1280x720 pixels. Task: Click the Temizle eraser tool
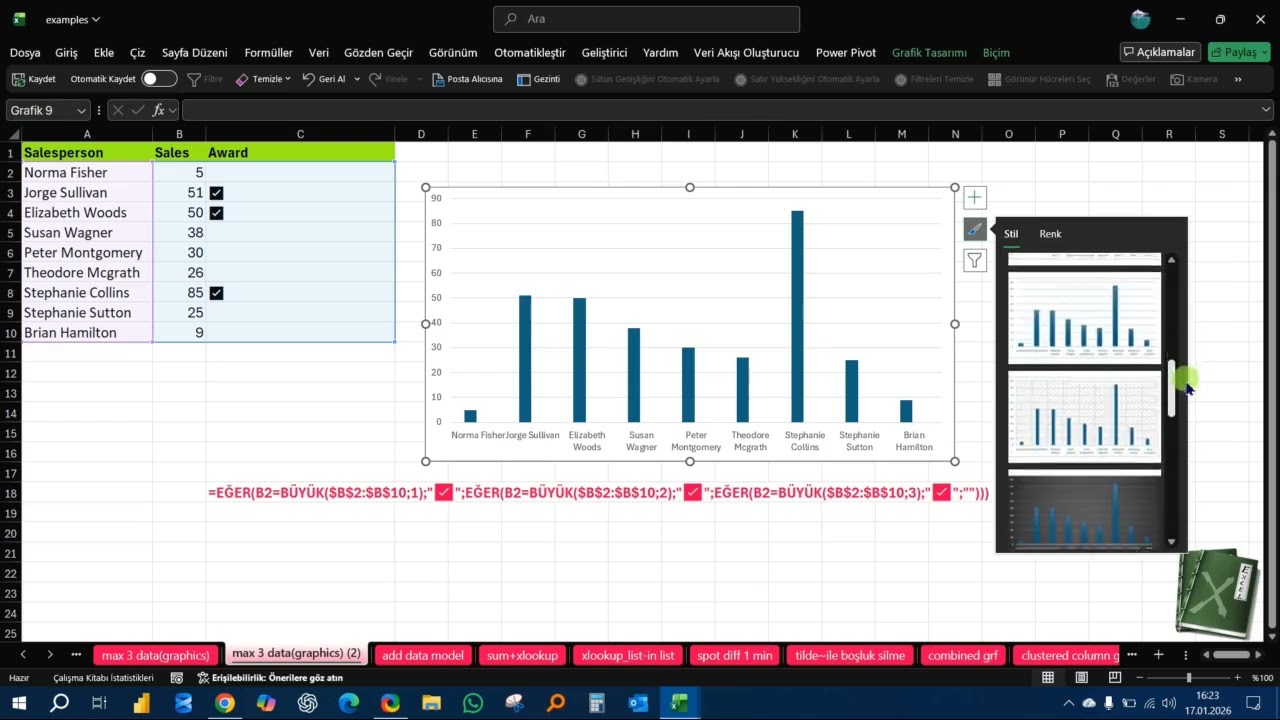[x=242, y=79]
